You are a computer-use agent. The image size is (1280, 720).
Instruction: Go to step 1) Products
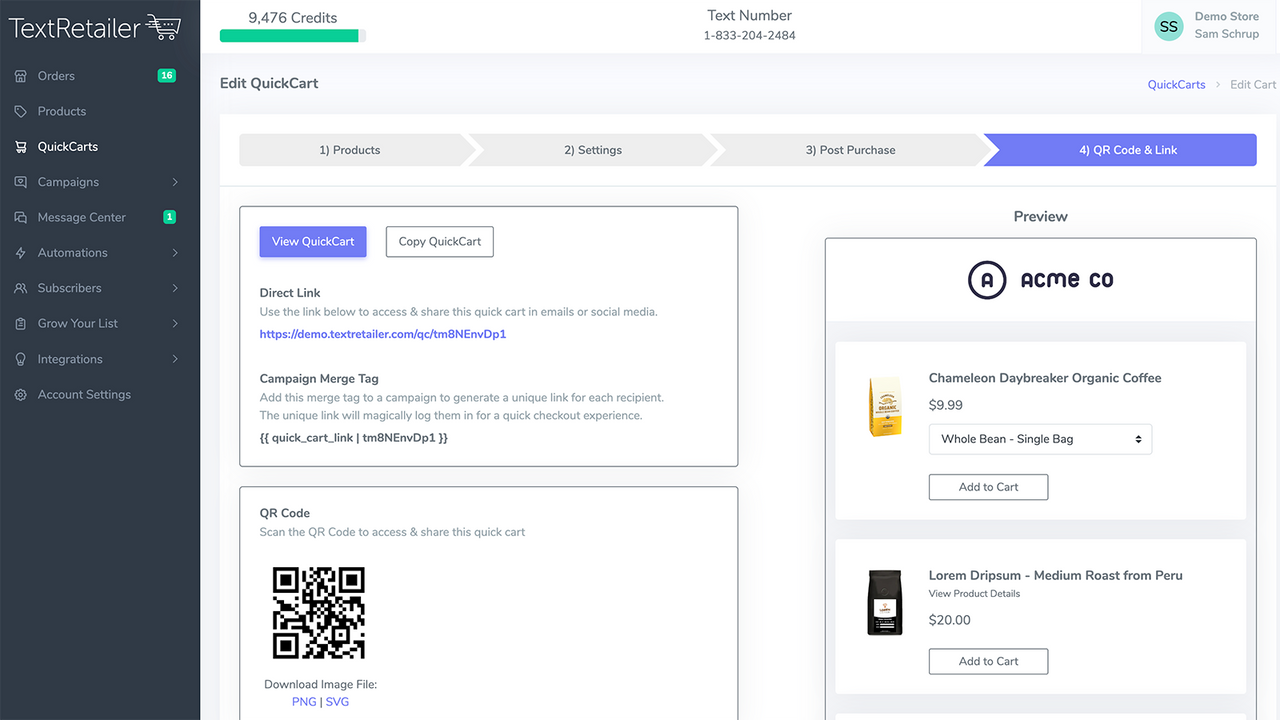pos(350,150)
